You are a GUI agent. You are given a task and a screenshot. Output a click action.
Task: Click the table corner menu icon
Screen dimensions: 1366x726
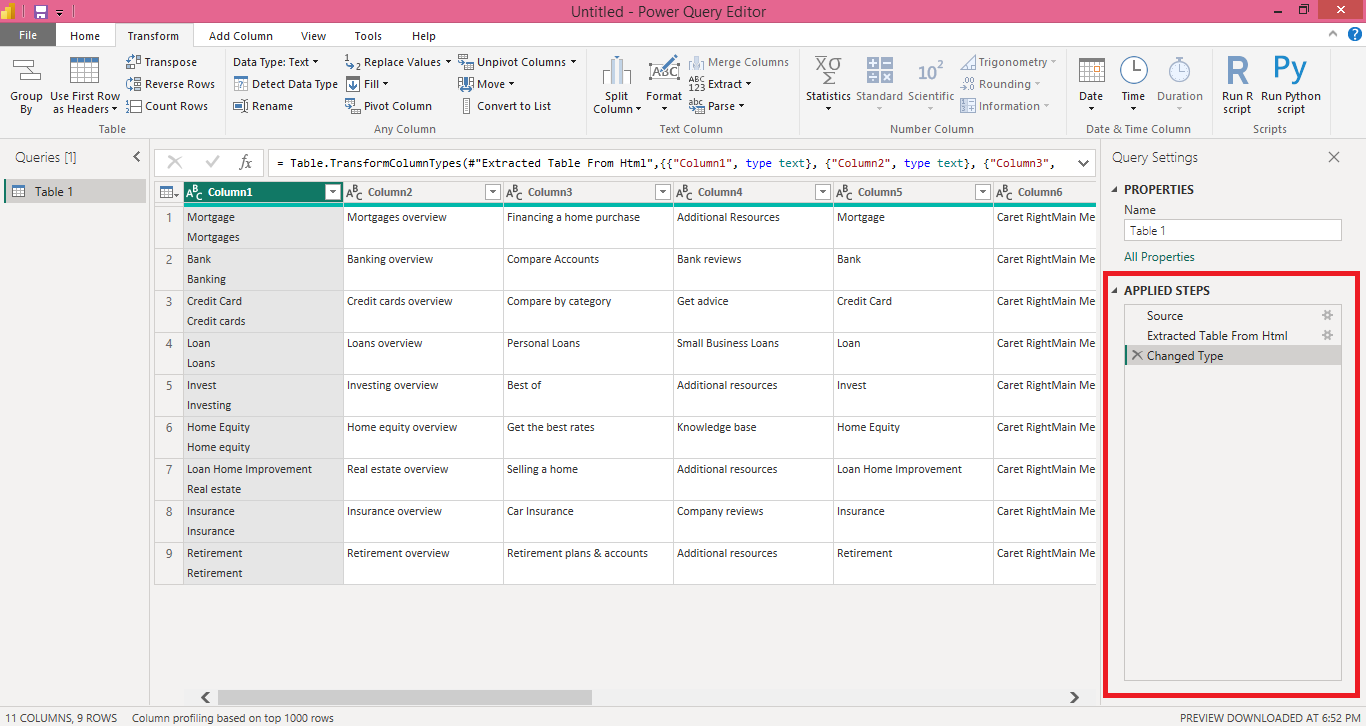[169, 192]
